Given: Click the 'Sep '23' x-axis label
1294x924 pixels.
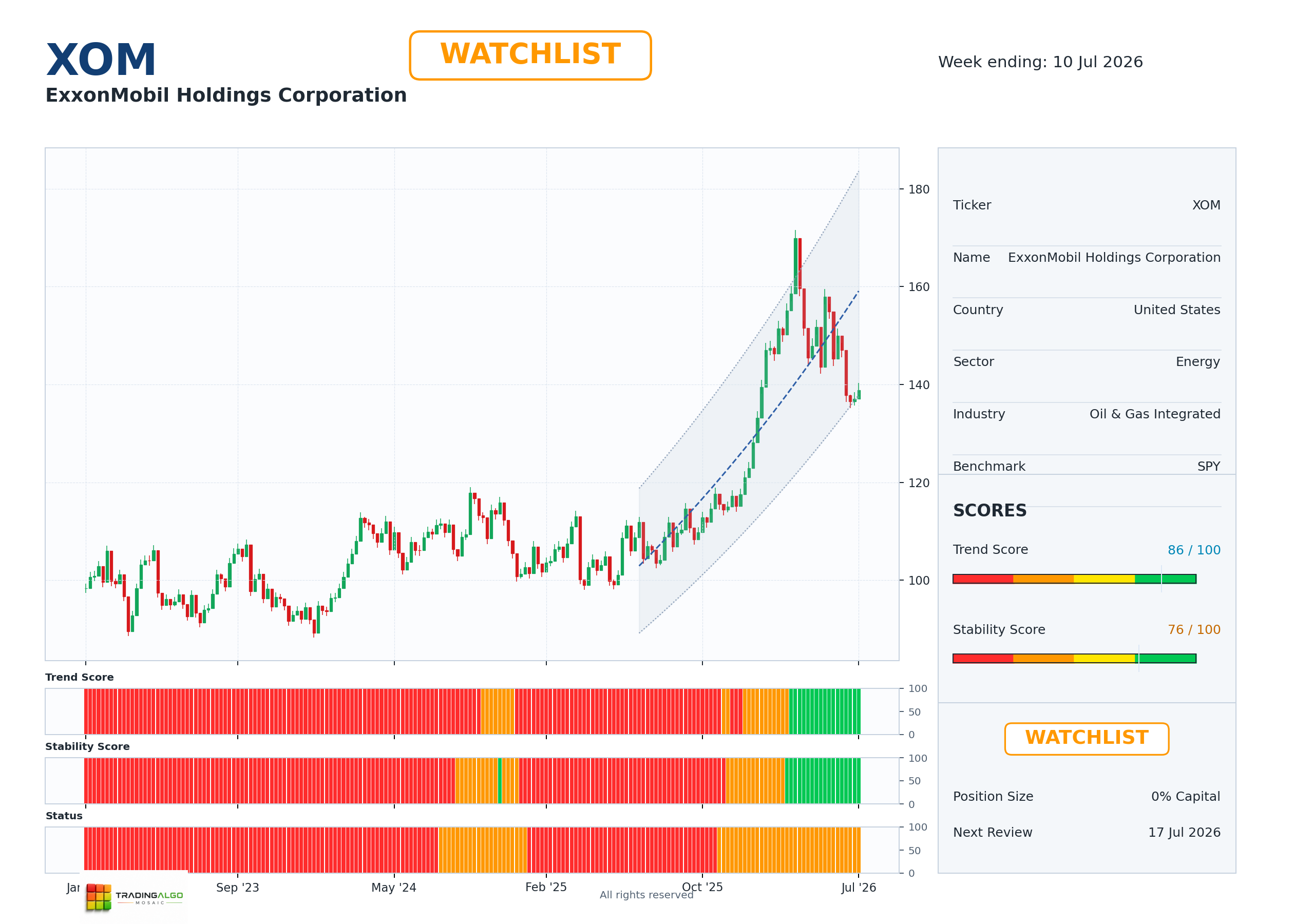Looking at the screenshot, I should pyautogui.click(x=237, y=888).
